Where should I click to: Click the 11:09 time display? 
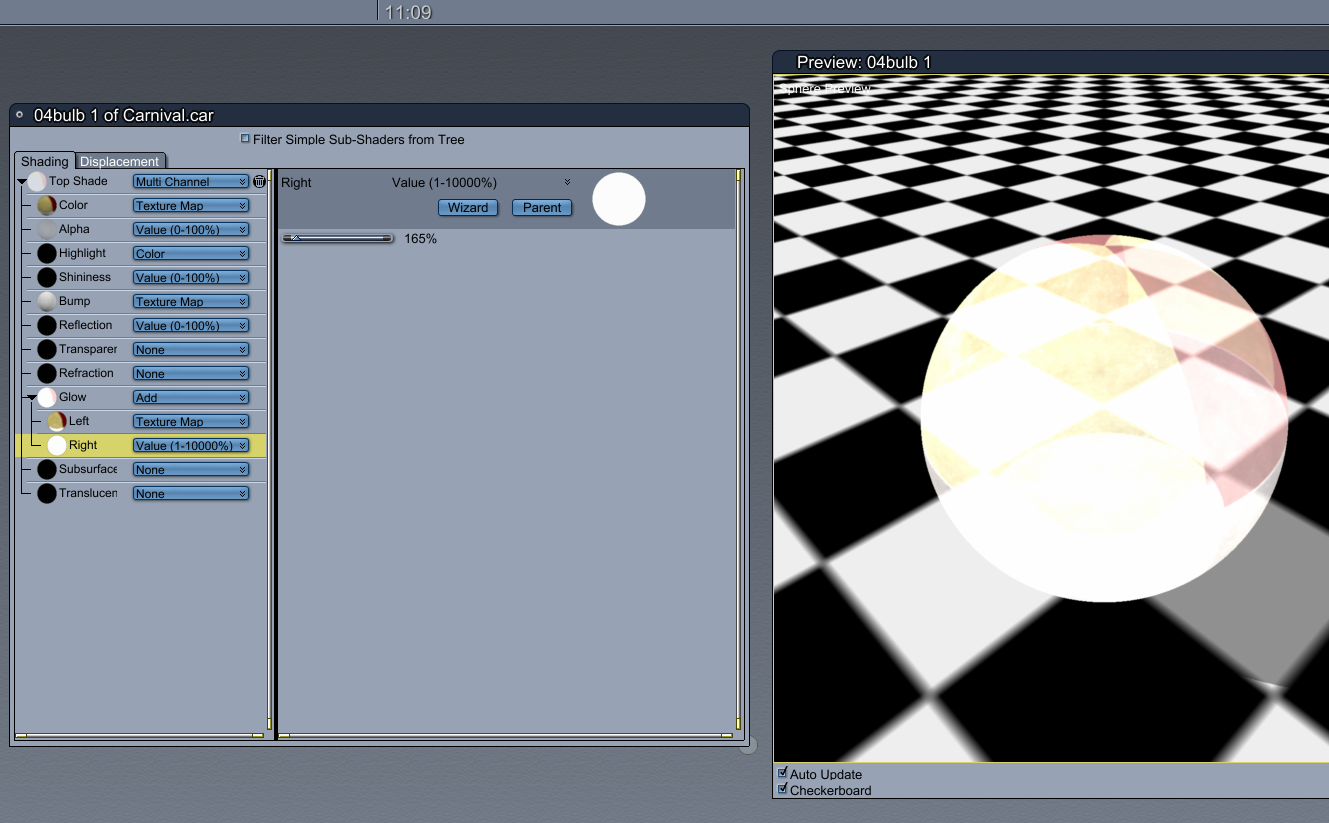(x=408, y=13)
